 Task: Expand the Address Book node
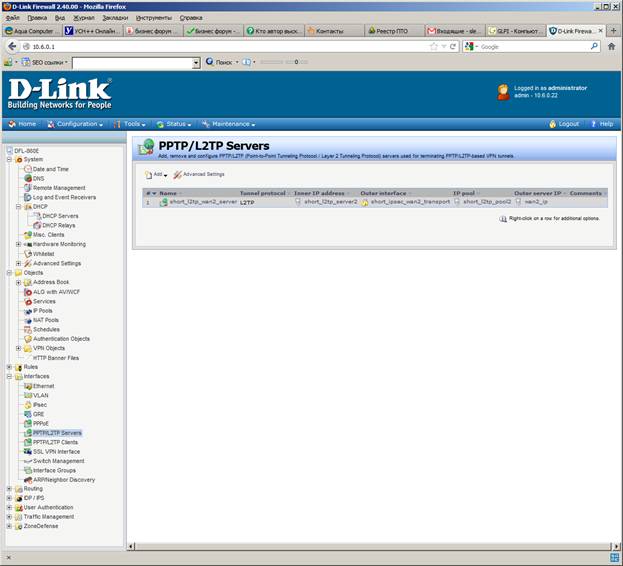[x=19, y=282]
